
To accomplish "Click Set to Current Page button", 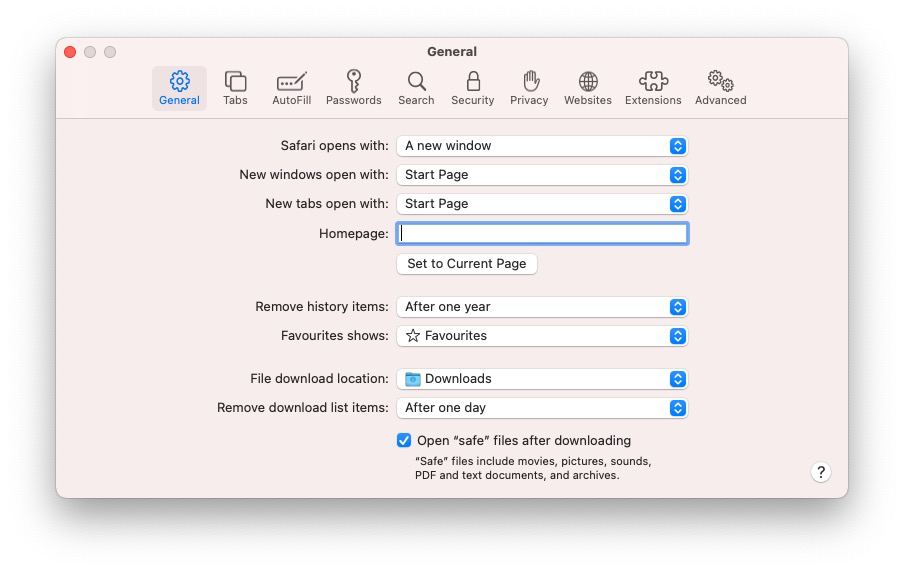I will 467,264.
